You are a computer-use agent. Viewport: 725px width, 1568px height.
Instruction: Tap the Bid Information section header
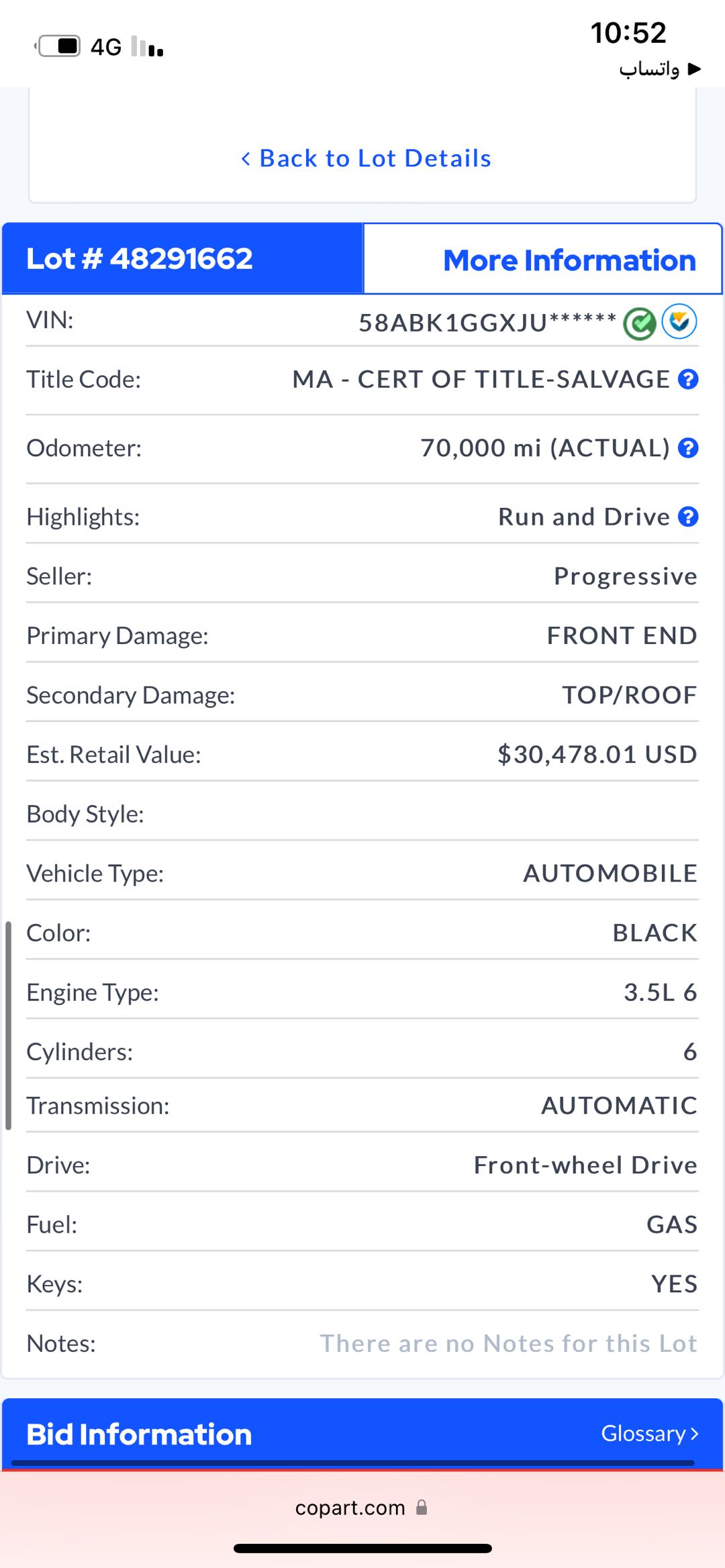pos(139,1434)
